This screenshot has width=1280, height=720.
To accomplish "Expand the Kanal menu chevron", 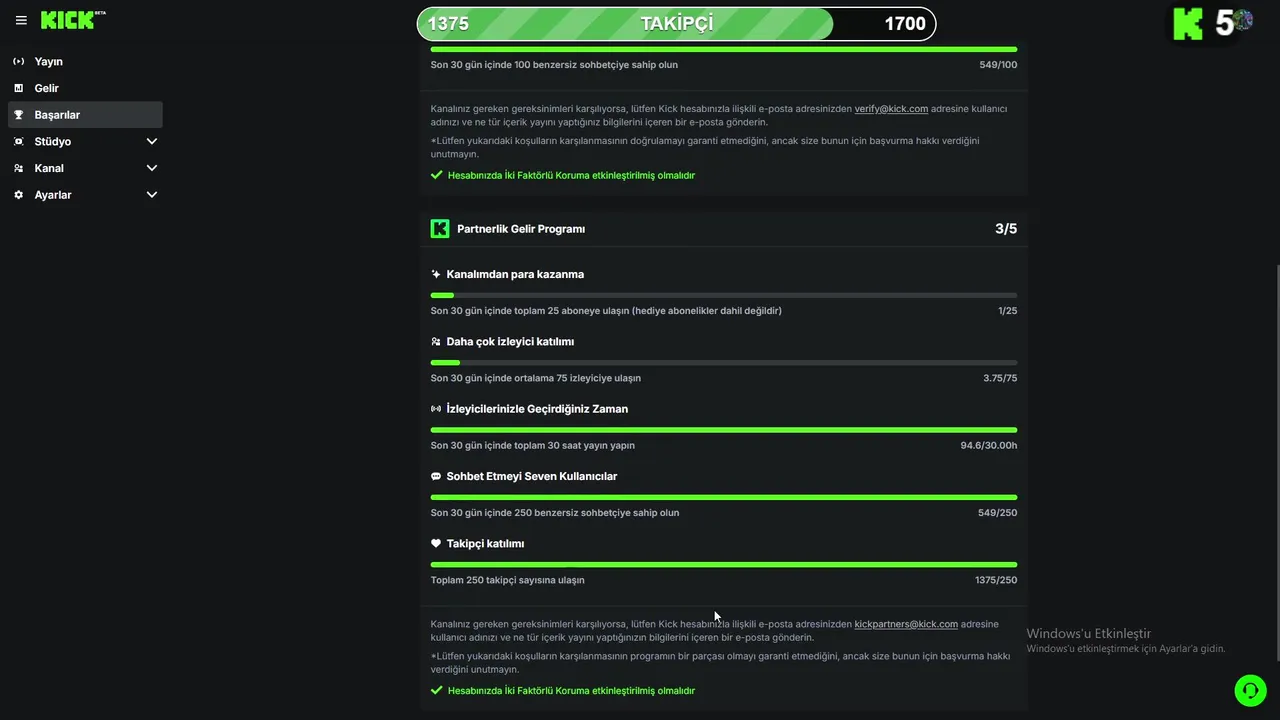I will coord(152,168).
